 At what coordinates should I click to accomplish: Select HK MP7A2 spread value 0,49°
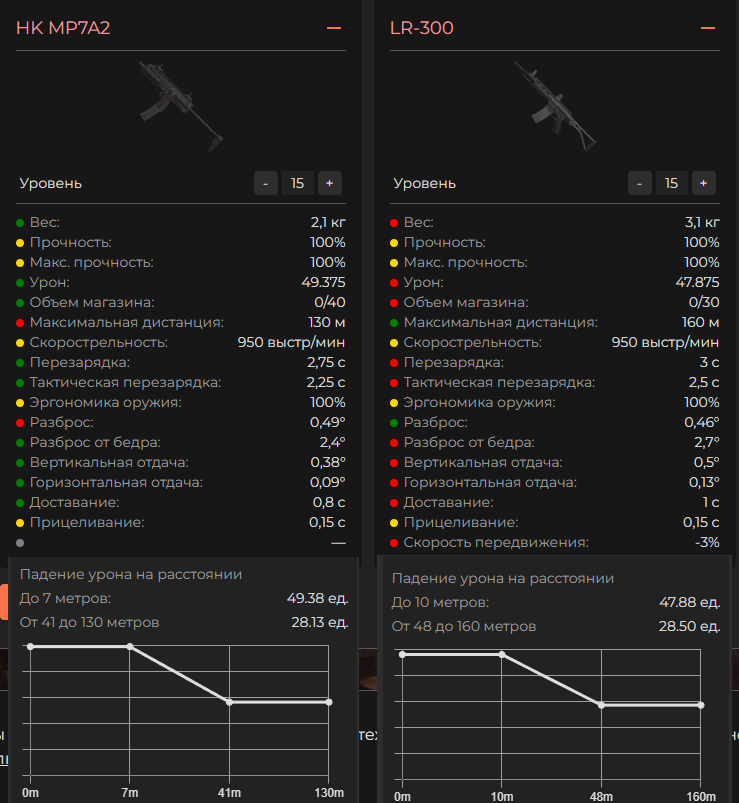(328, 422)
